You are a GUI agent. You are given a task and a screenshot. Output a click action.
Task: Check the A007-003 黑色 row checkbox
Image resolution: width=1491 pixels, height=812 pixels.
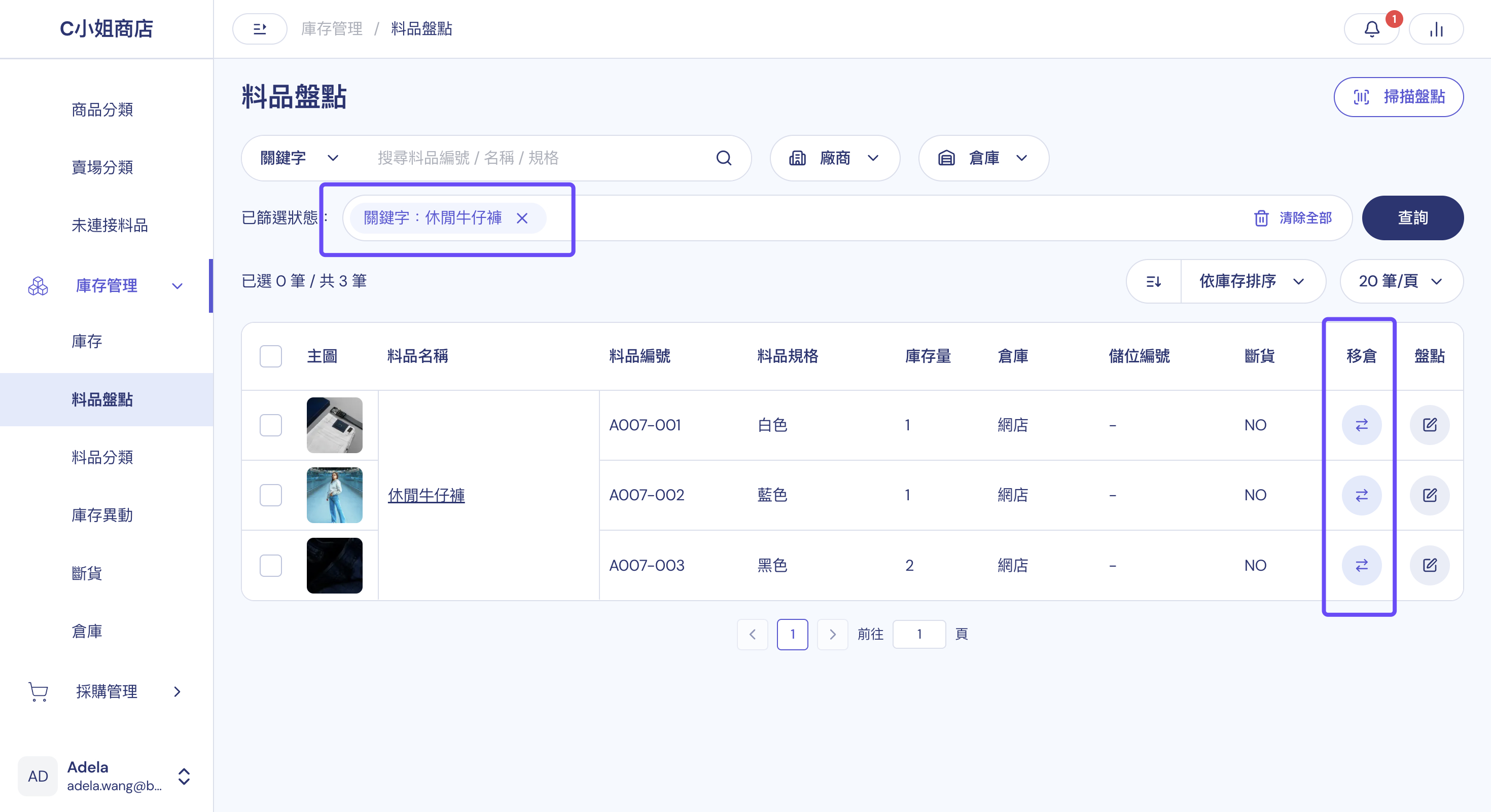[x=270, y=565]
